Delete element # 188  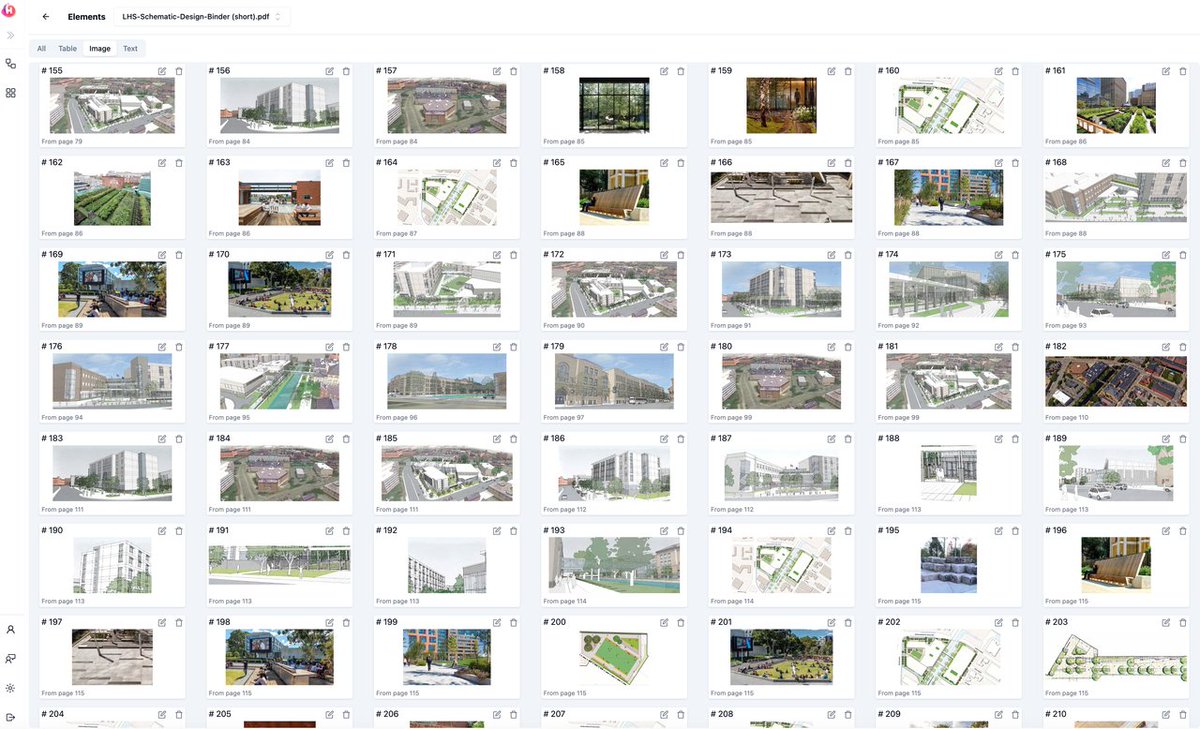[x=1015, y=439]
